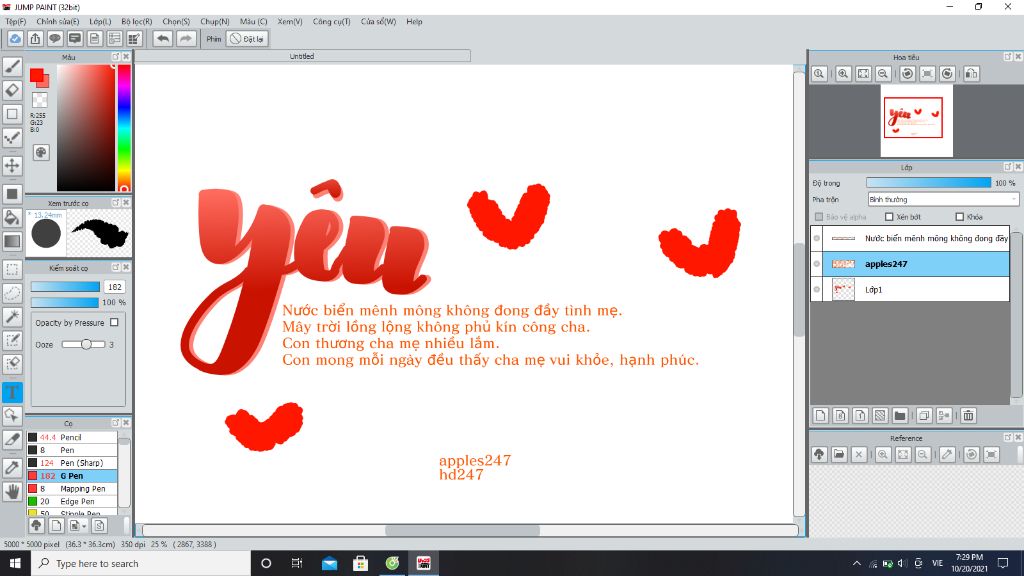The width and height of the screenshot is (1024, 576).
Task: Select the Magic Wand tool
Action: click(12, 317)
